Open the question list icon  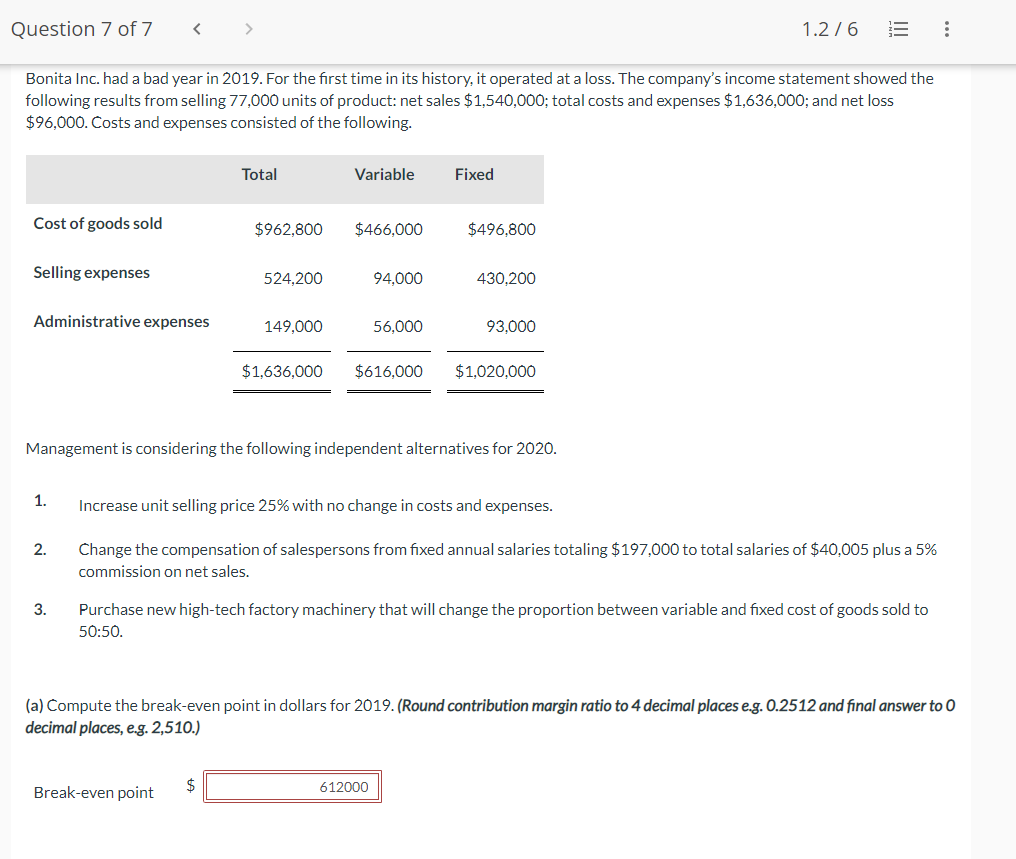pyautogui.click(x=898, y=29)
